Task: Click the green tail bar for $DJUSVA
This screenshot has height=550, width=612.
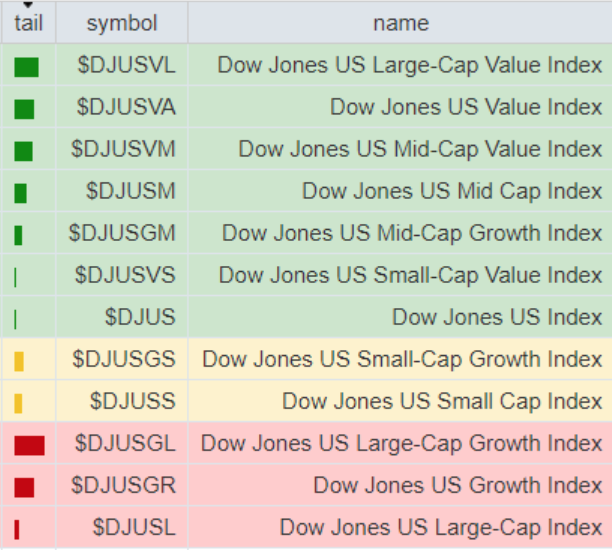Action: tap(25, 109)
